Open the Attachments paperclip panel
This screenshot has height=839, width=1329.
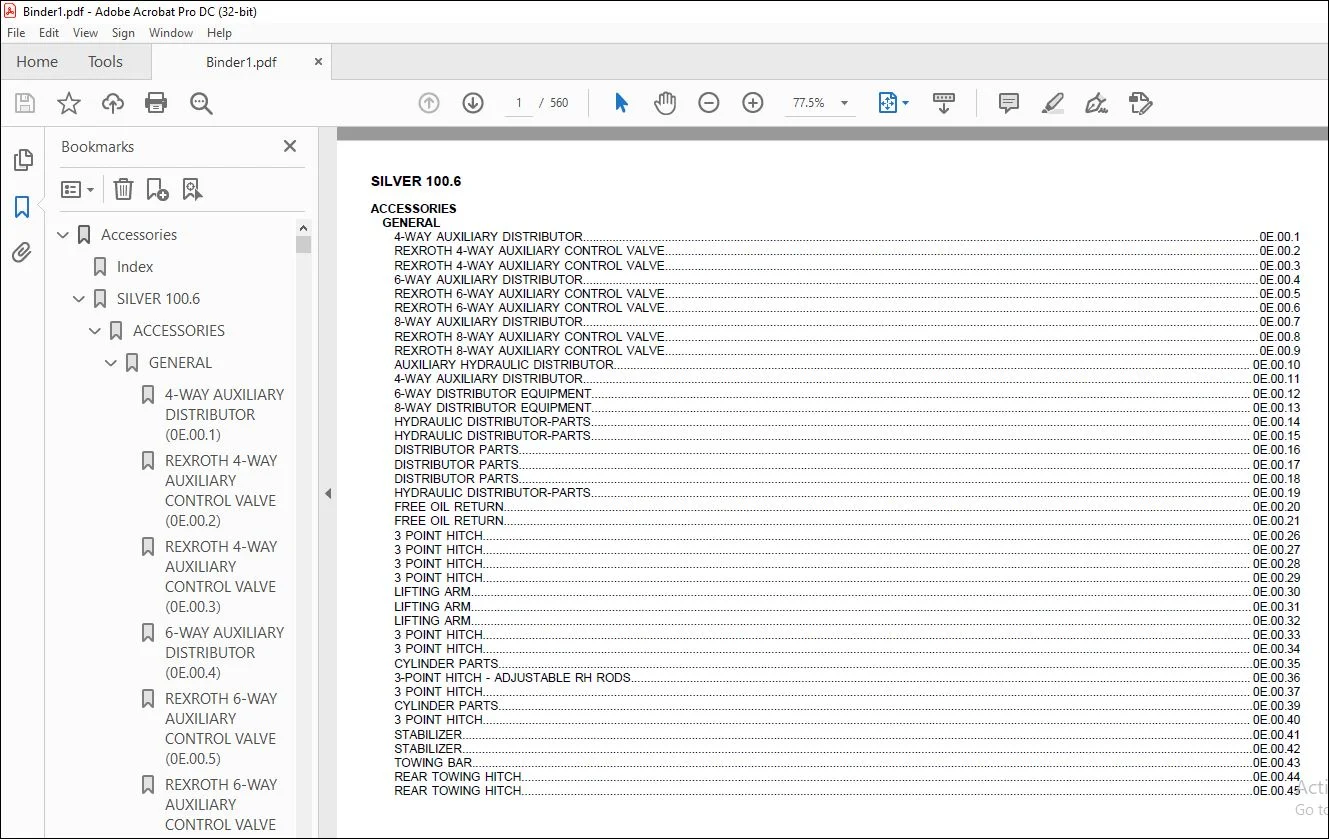[x=22, y=252]
